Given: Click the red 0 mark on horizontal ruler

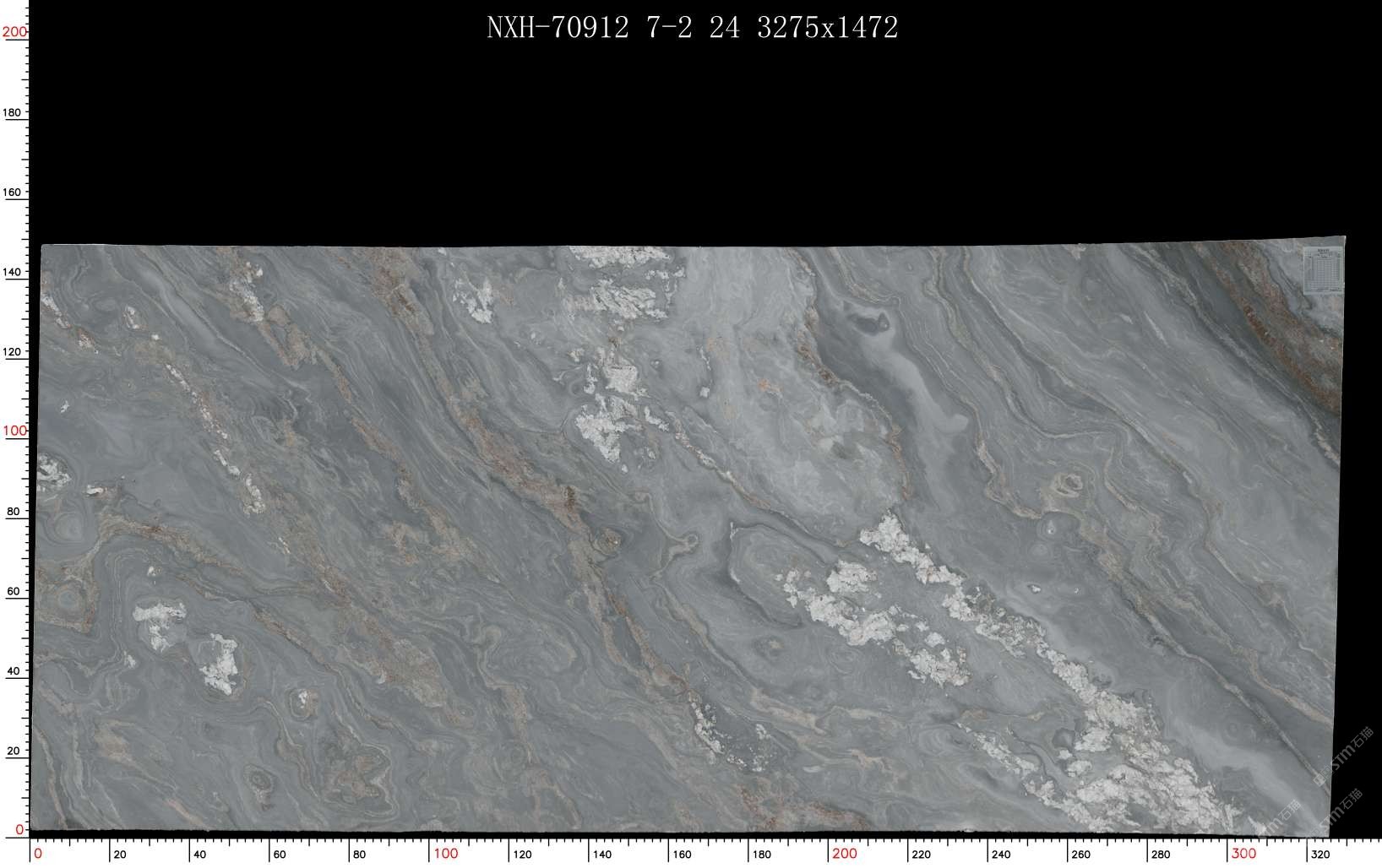Looking at the screenshot, I should 37,854.
